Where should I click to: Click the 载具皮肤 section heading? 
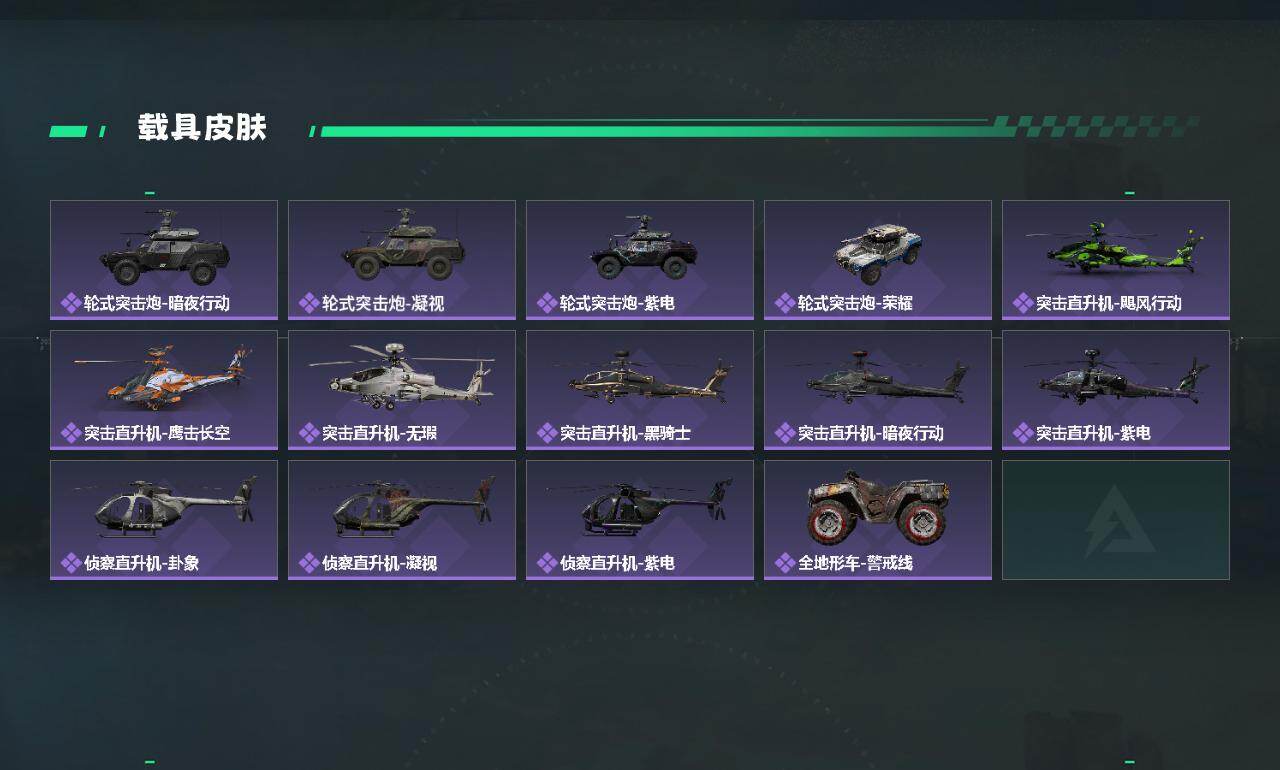tap(202, 128)
